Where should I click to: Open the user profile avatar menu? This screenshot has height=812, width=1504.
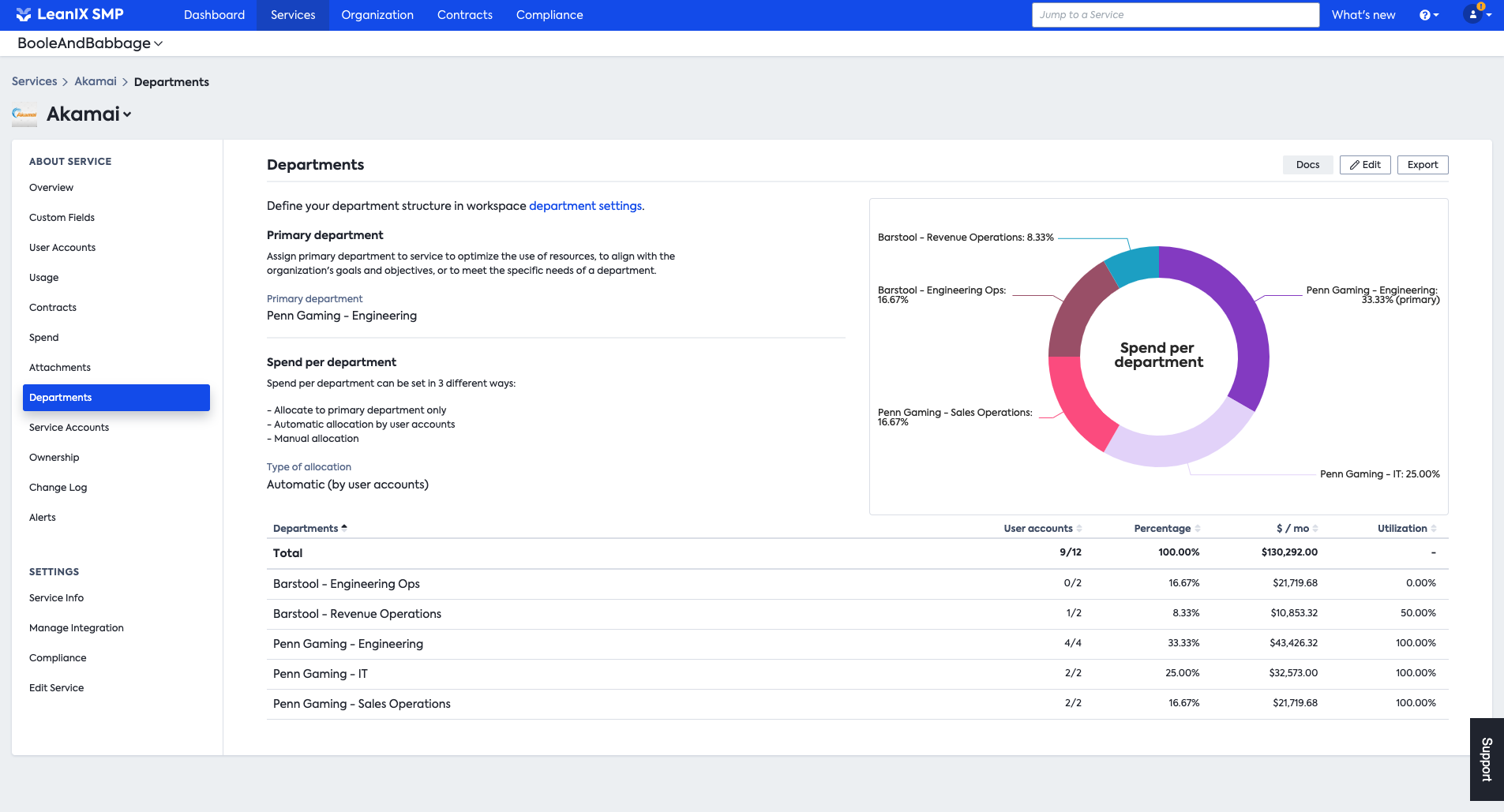1477,14
